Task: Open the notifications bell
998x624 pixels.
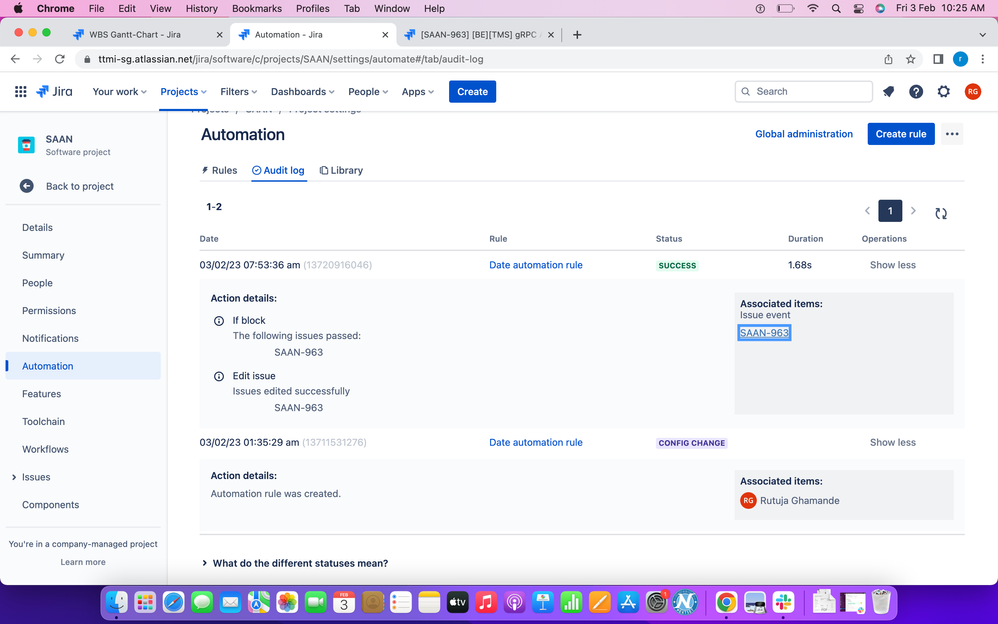Action: [x=889, y=92]
